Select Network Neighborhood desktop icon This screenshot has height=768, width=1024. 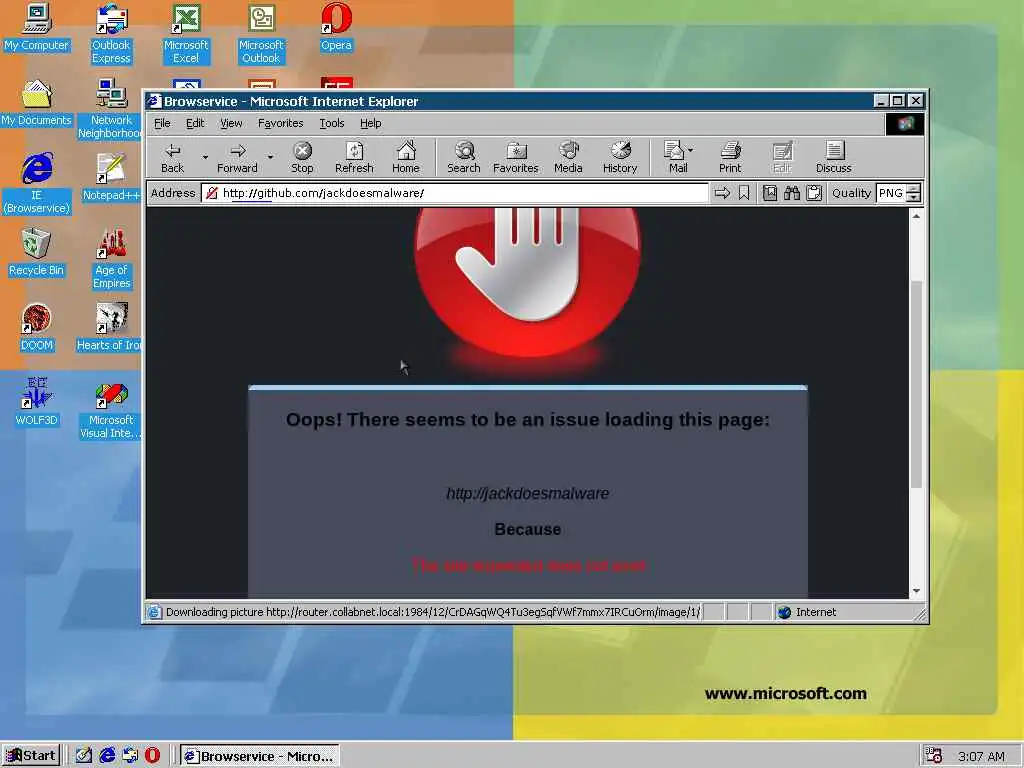click(110, 108)
